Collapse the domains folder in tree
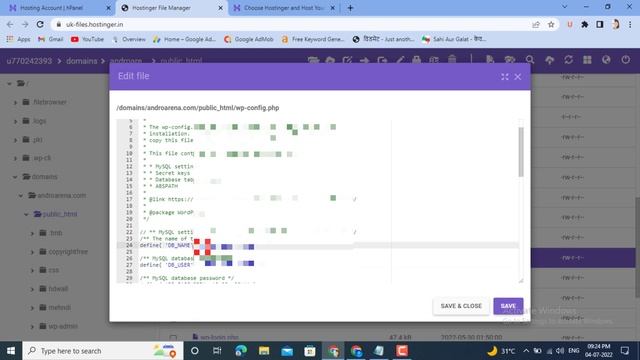This screenshot has width=640, height=360. click(15, 177)
